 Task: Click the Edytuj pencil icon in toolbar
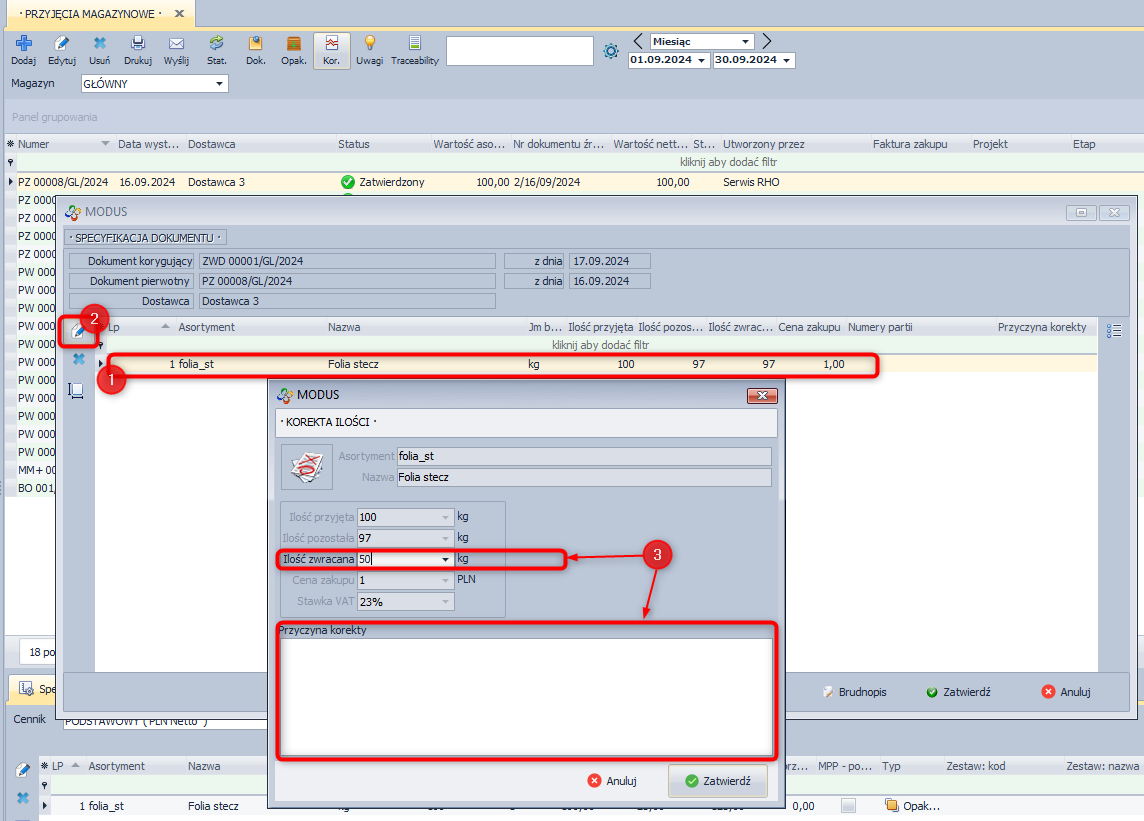coord(62,48)
